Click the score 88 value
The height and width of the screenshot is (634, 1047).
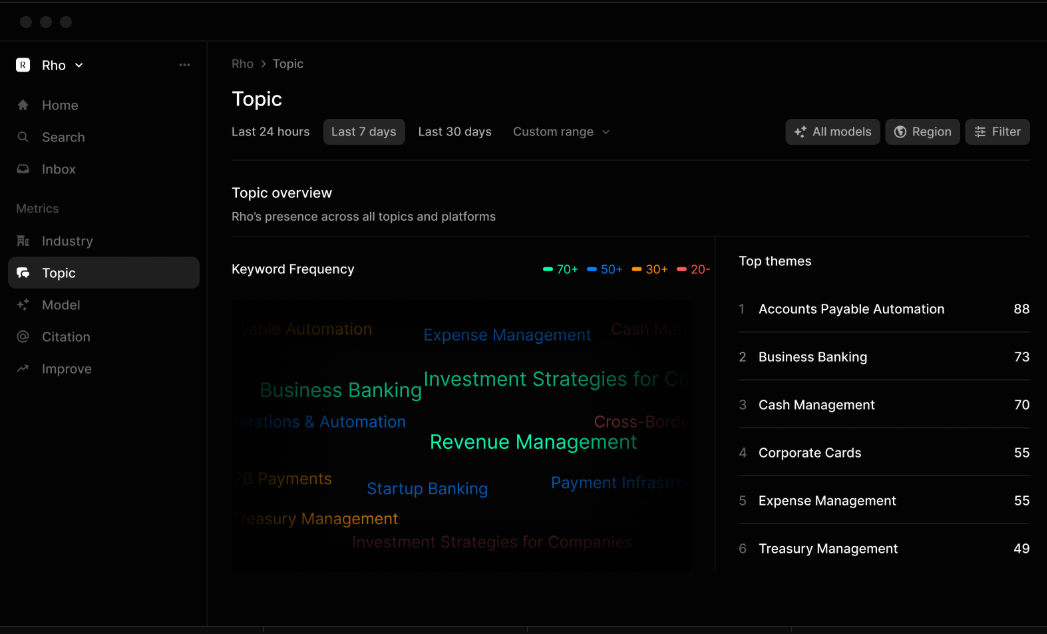pyautogui.click(x=1021, y=309)
